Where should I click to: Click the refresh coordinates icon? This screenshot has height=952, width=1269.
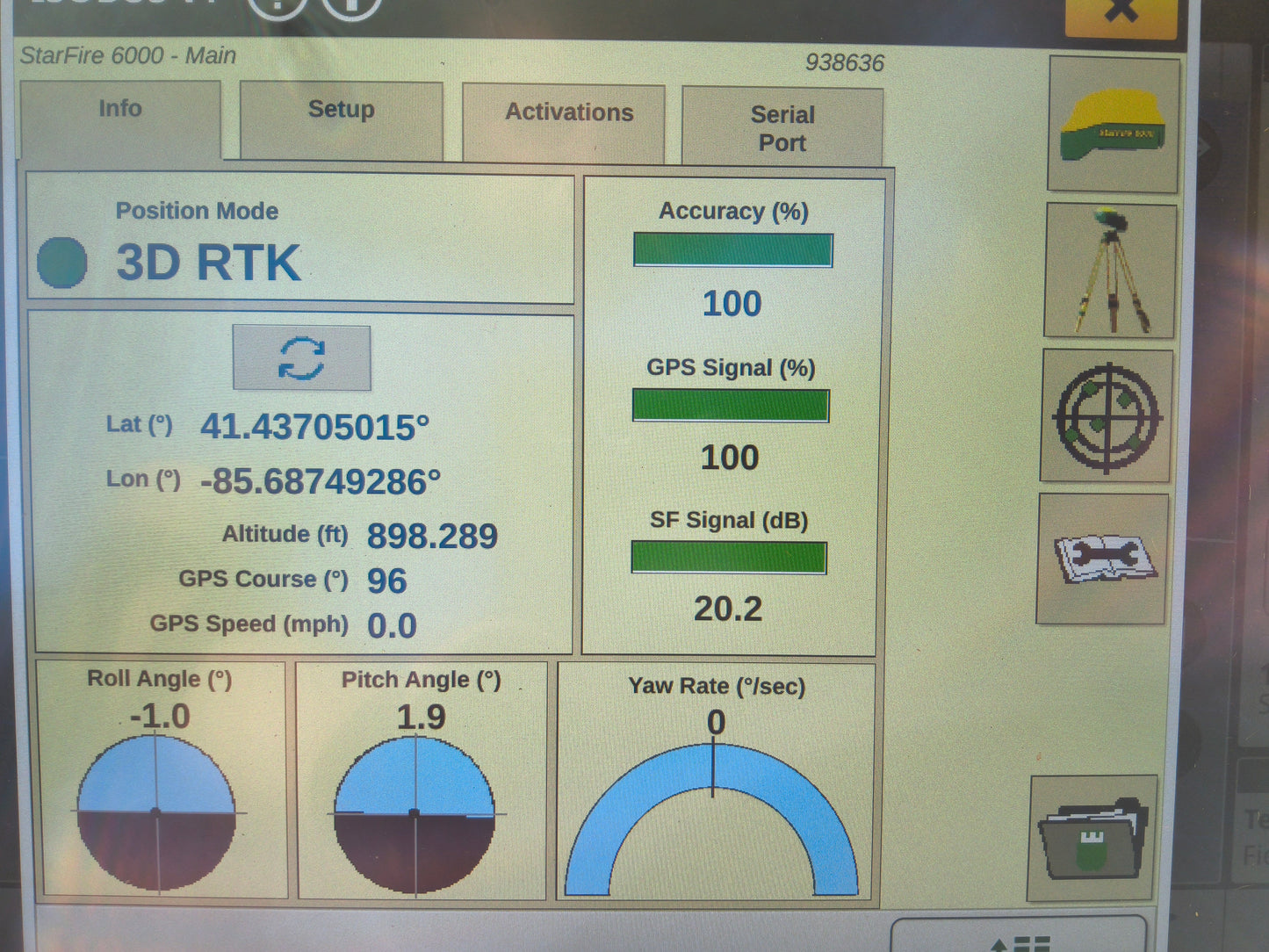(301, 357)
